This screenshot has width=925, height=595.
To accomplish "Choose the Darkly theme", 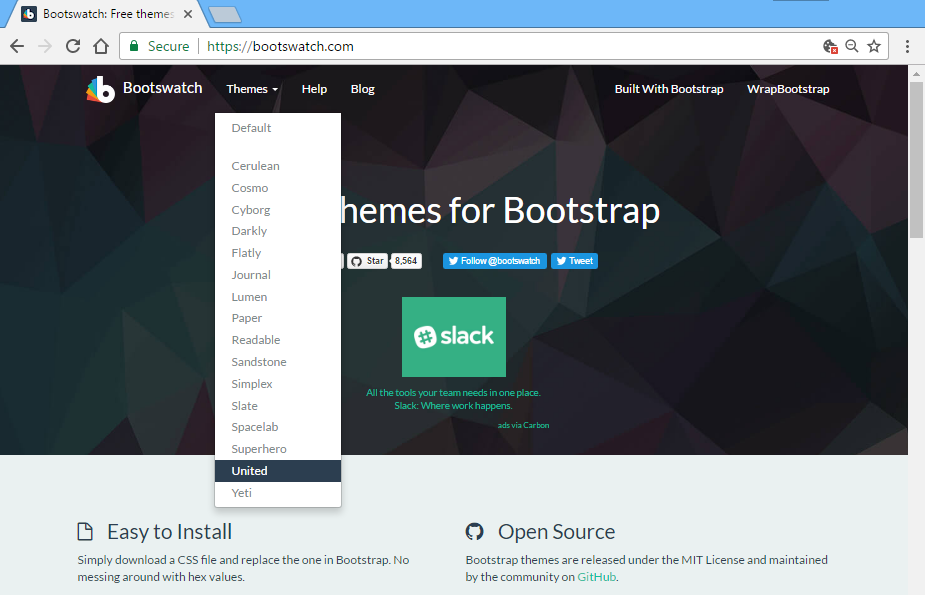I will point(278,231).
